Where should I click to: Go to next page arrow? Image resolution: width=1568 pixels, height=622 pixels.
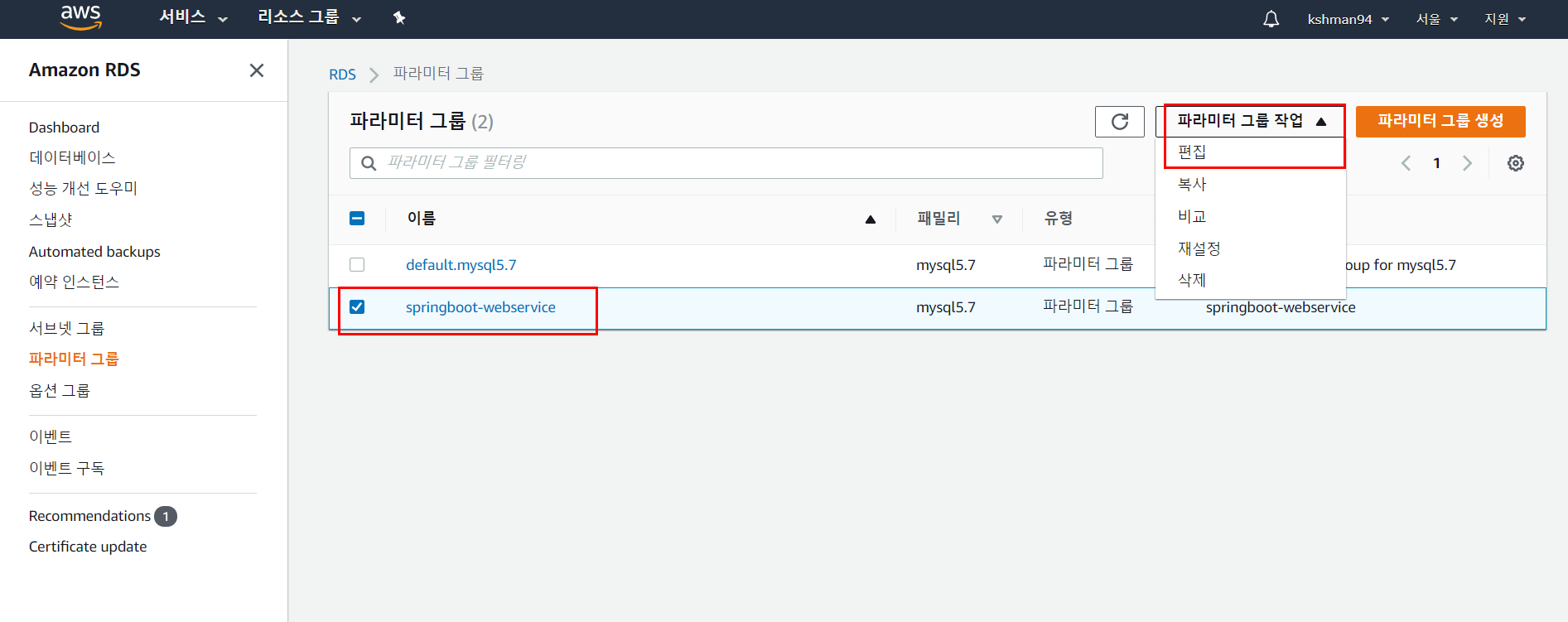1467,163
